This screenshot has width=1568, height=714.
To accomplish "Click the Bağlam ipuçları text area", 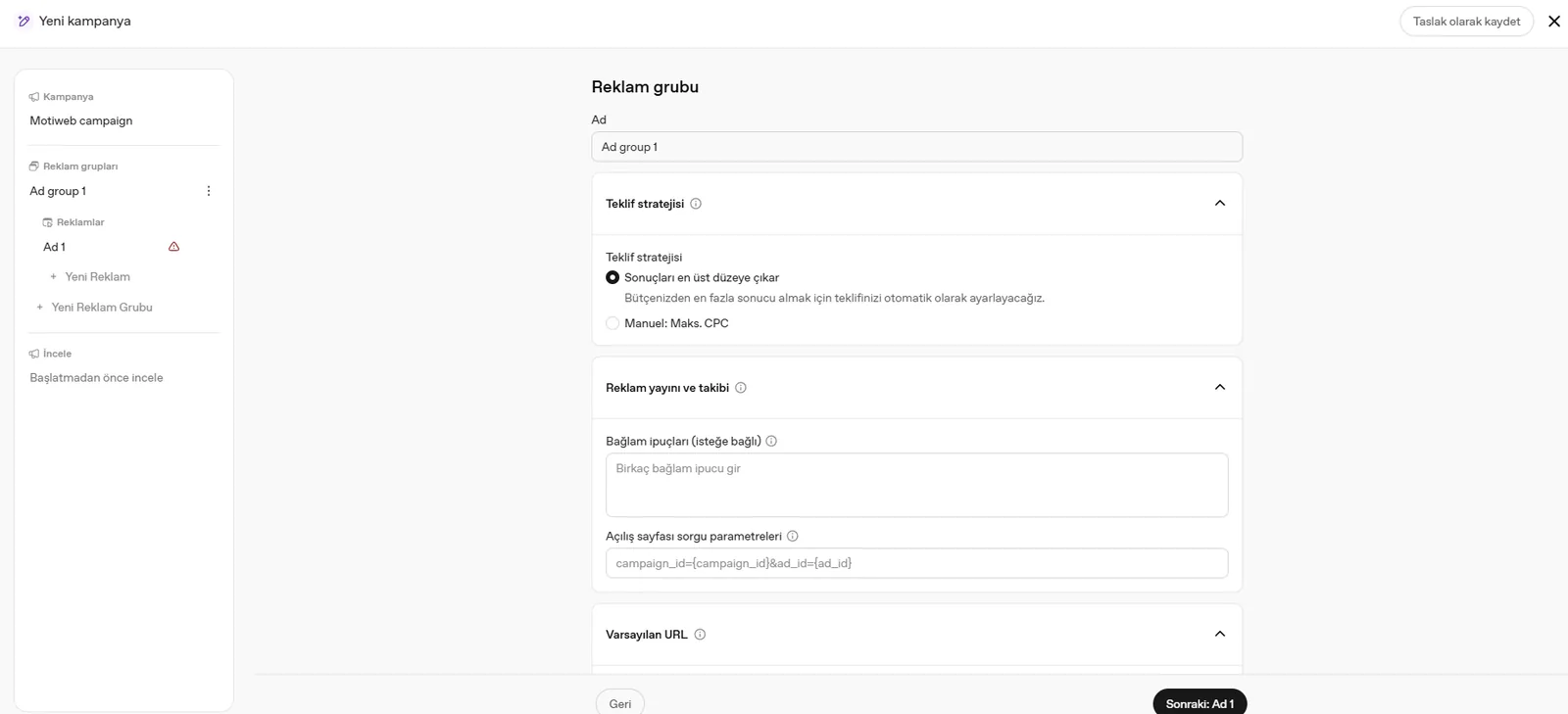I will click(x=916, y=485).
